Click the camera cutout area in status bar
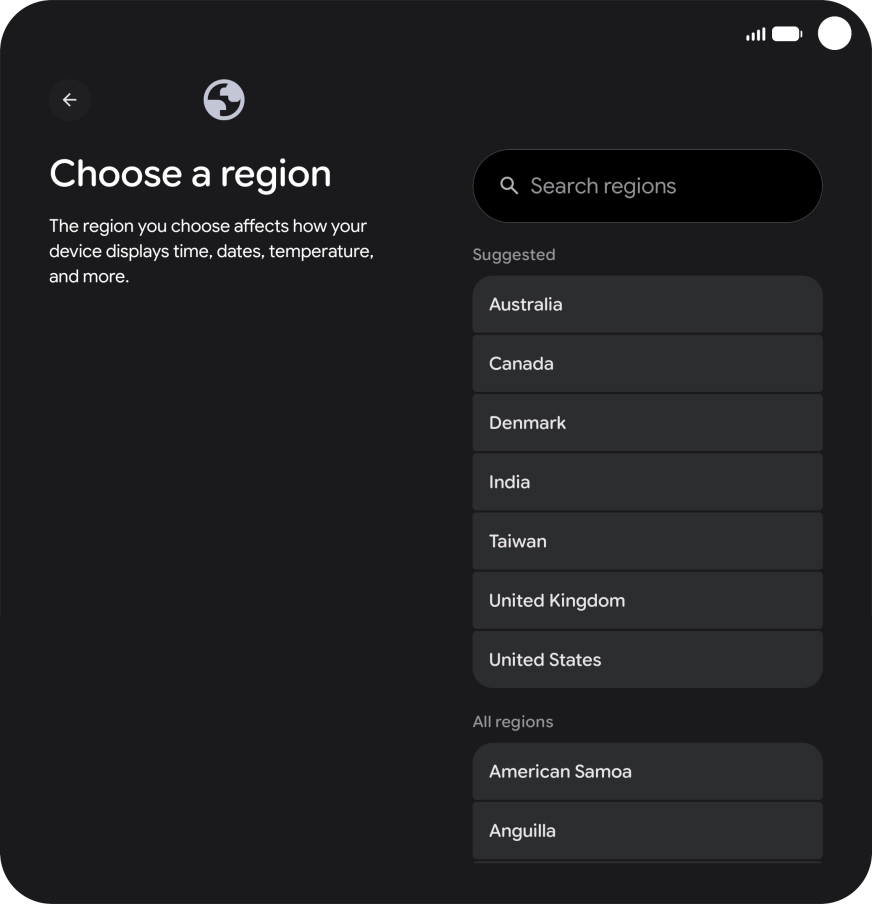Screen dimensions: 872x904 pos(834,34)
